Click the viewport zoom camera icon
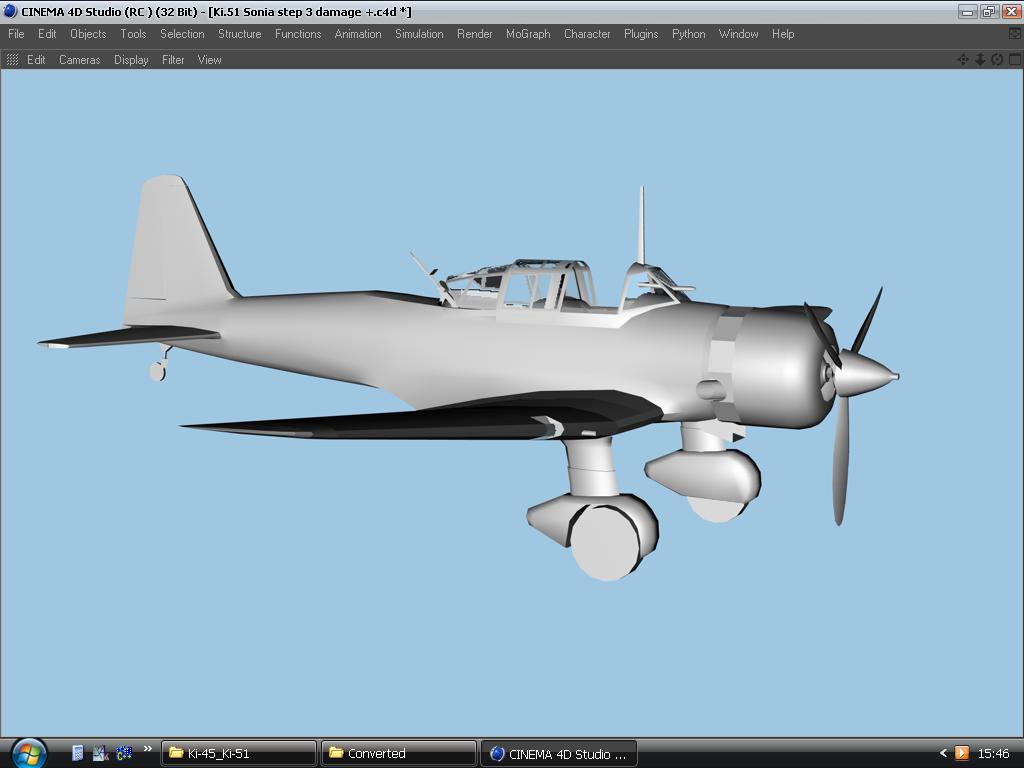This screenshot has height=768, width=1024. point(980,60)
